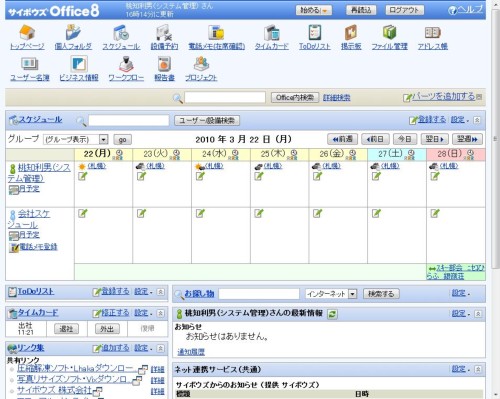Open the ToDoリスト app icon in toolbar
Image resolution: width=500 pixels, height=399 pixels.
pos(315,33)
